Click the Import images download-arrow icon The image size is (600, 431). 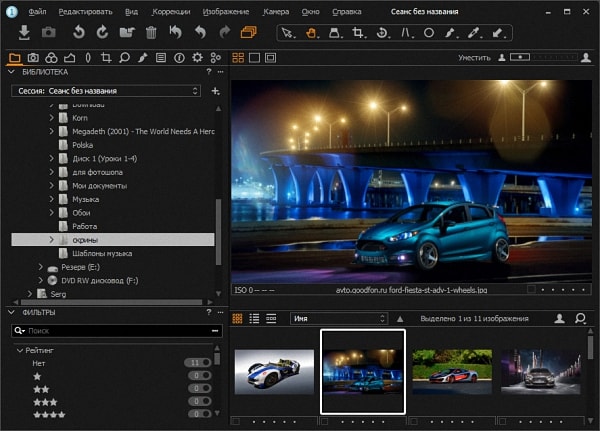[24, 33]
